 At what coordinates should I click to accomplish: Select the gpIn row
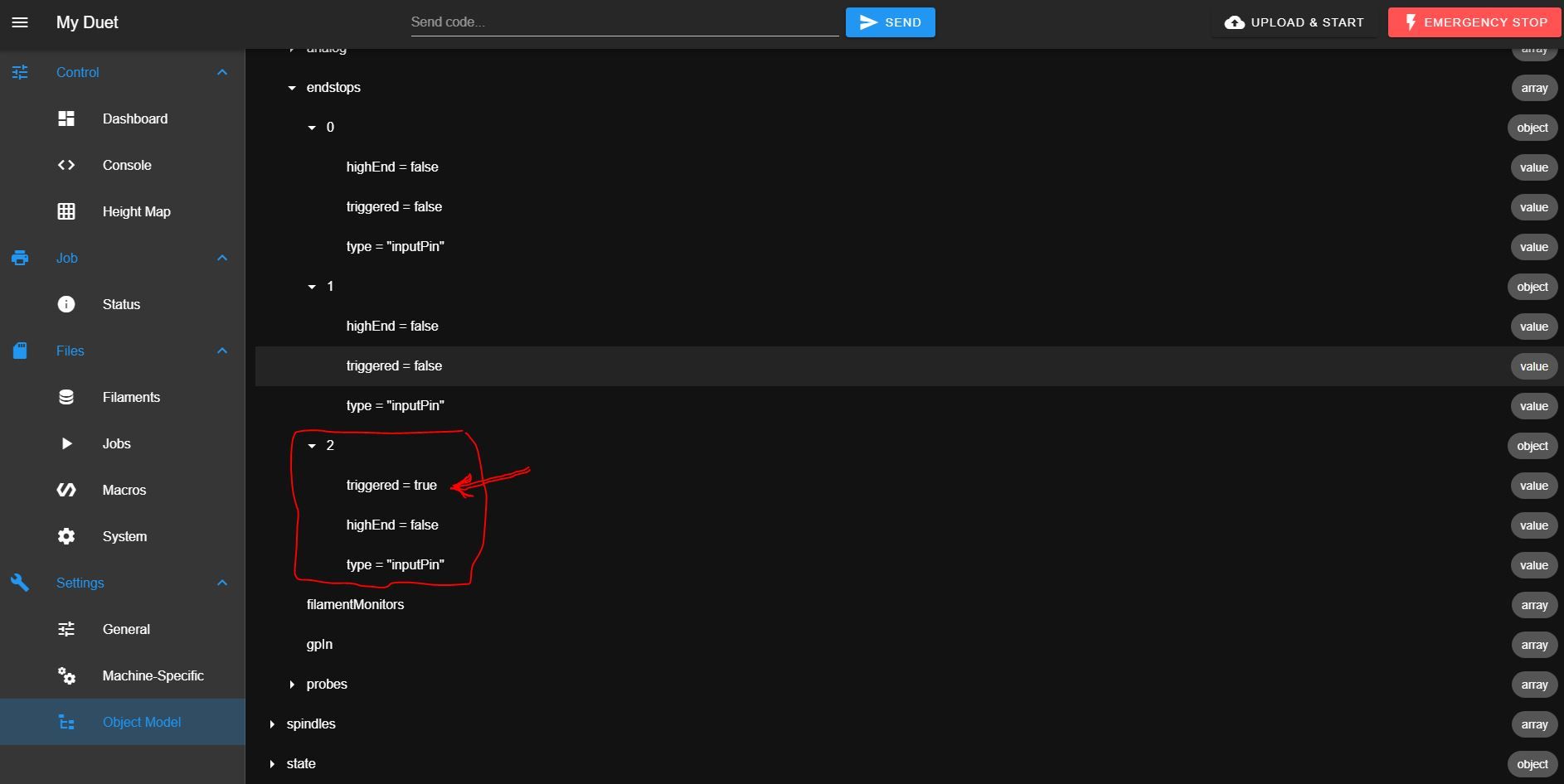(910, 645)
